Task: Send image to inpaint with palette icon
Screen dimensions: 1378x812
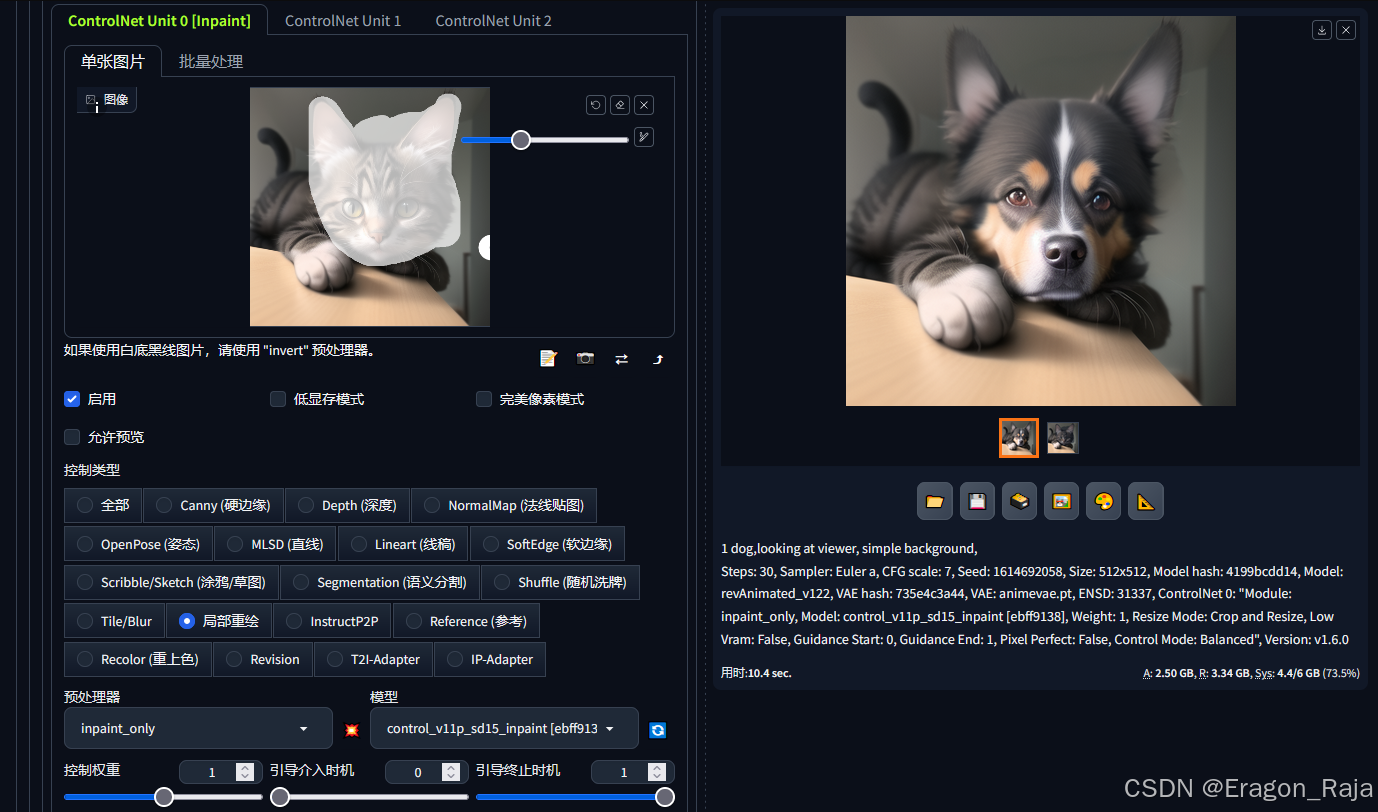Action: tap(1103, 502)
